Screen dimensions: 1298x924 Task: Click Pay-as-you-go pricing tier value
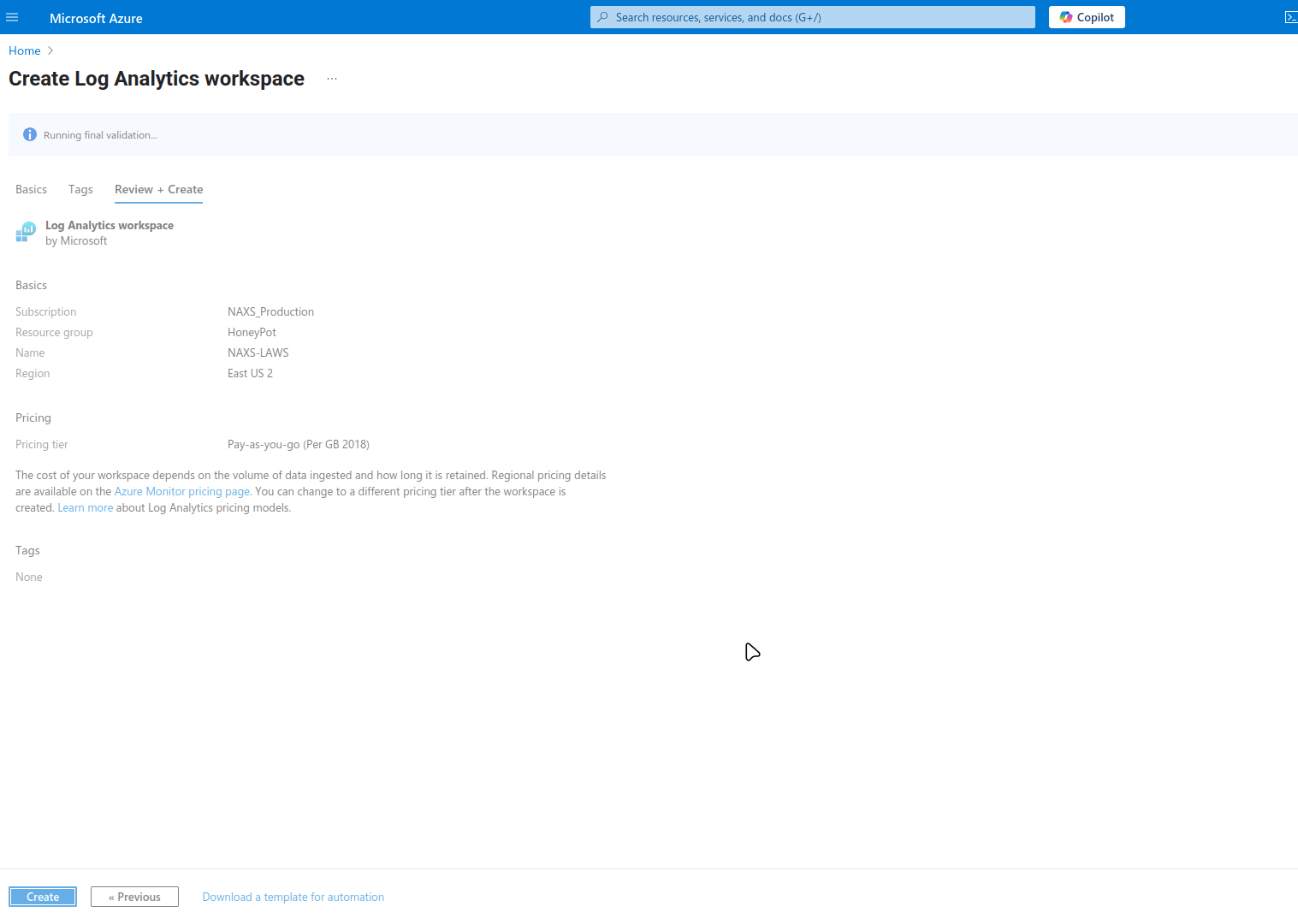point(299,444)
